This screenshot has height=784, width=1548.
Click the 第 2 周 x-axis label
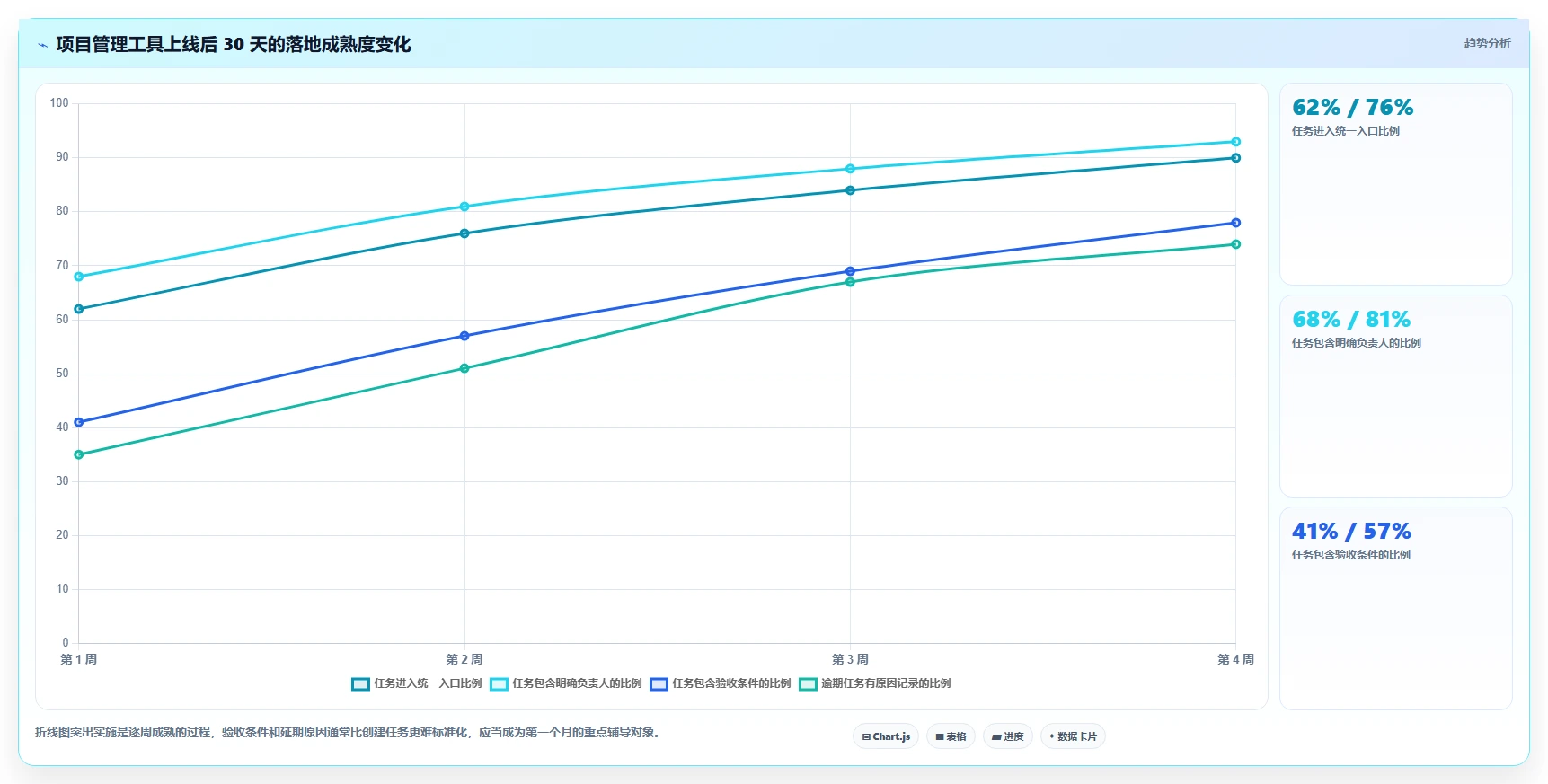click(464, 659)
